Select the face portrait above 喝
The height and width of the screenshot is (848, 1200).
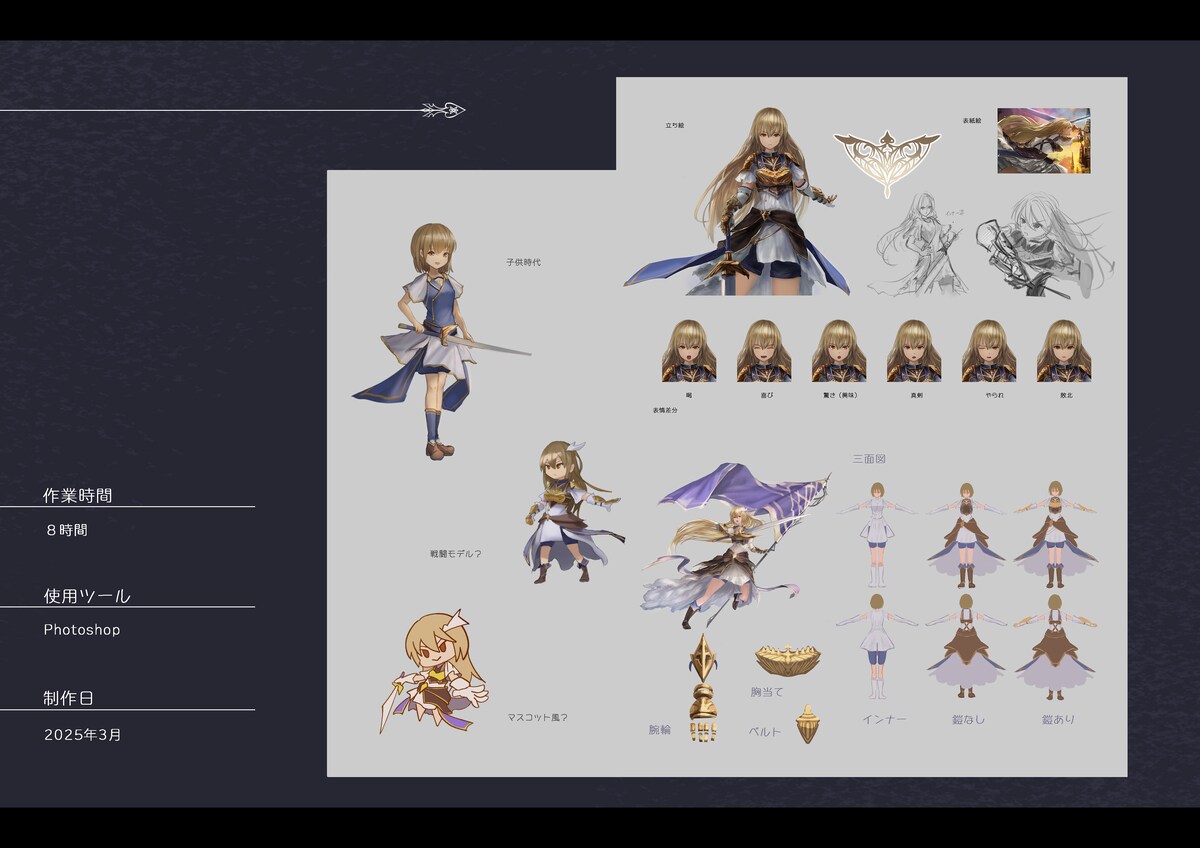(688, 351)
